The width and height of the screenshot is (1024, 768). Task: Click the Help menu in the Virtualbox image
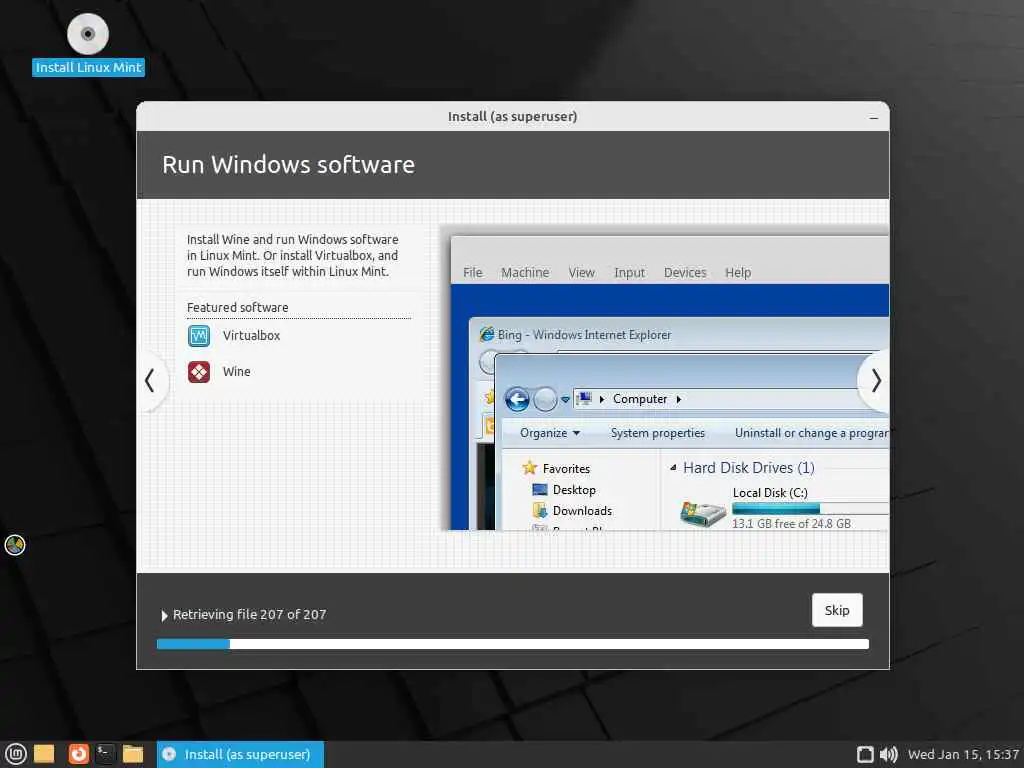[x=738, y=272]
